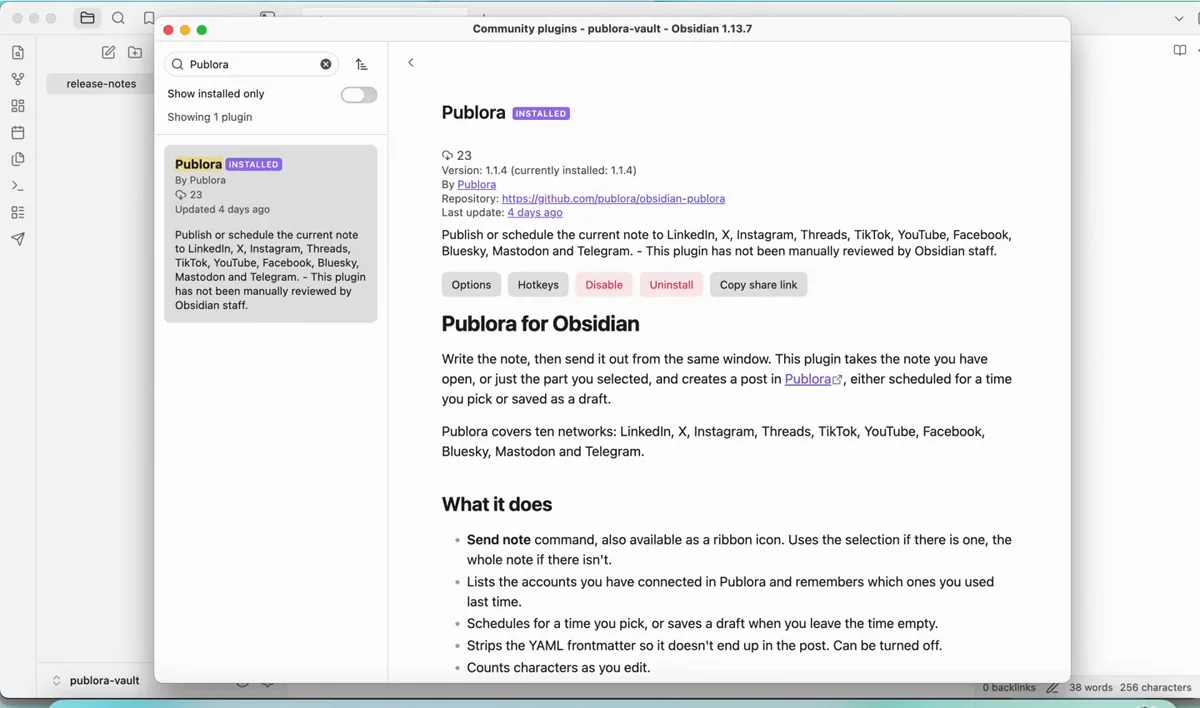Click the 'Publora for Obsidian' heading

point(540,324)
